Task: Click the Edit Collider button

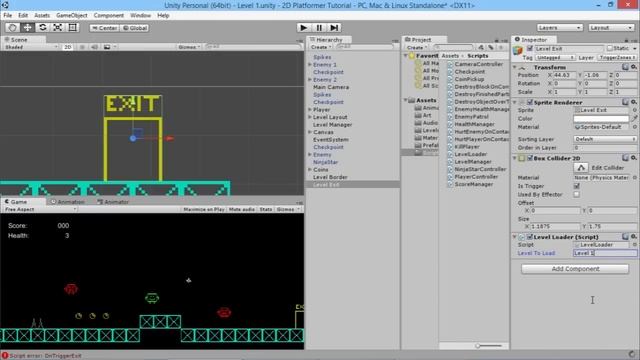Action: [x=581, y=167]
